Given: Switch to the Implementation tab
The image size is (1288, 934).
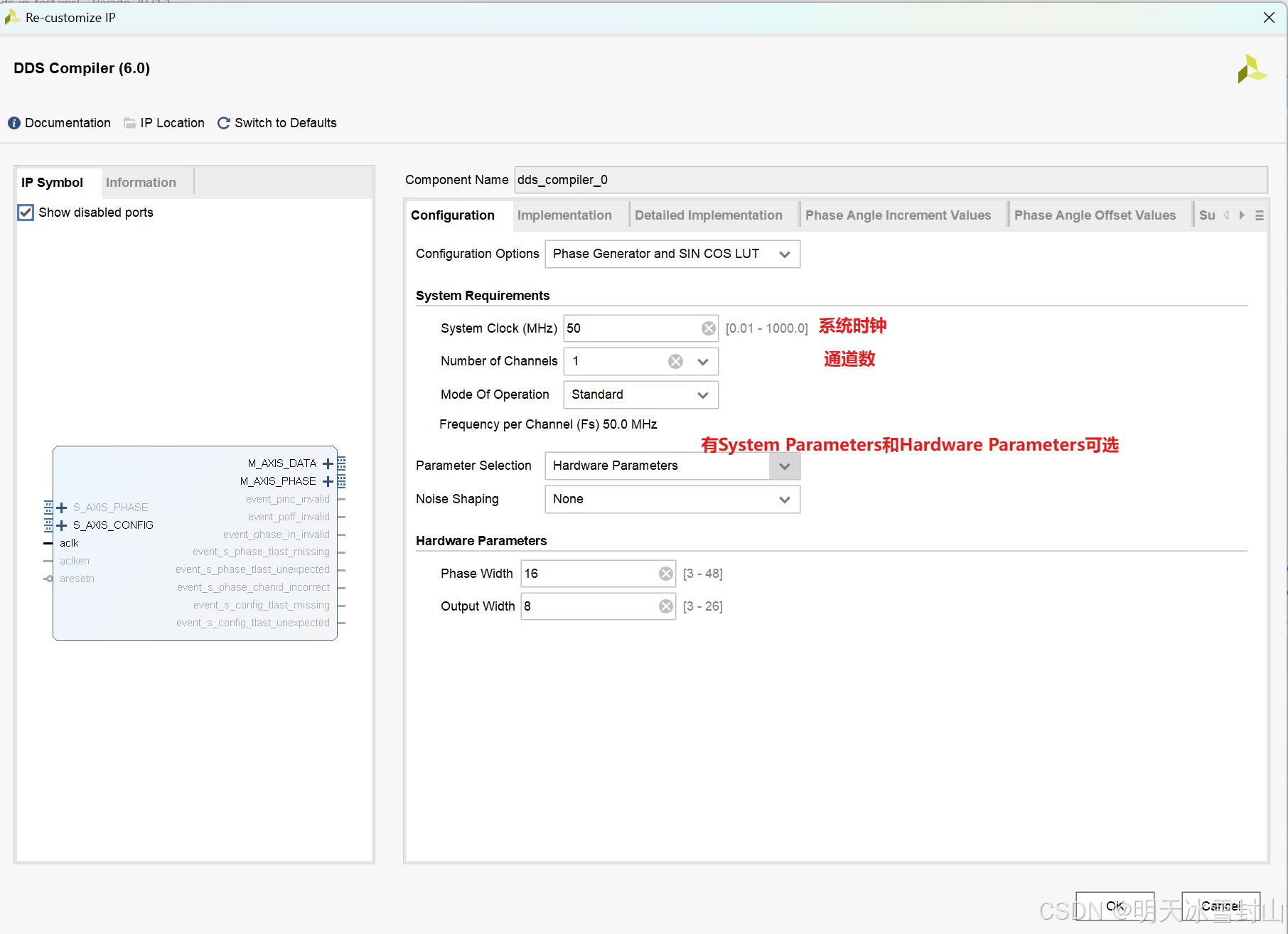Looking at the screenshot, I should click(x=564, y=215).
